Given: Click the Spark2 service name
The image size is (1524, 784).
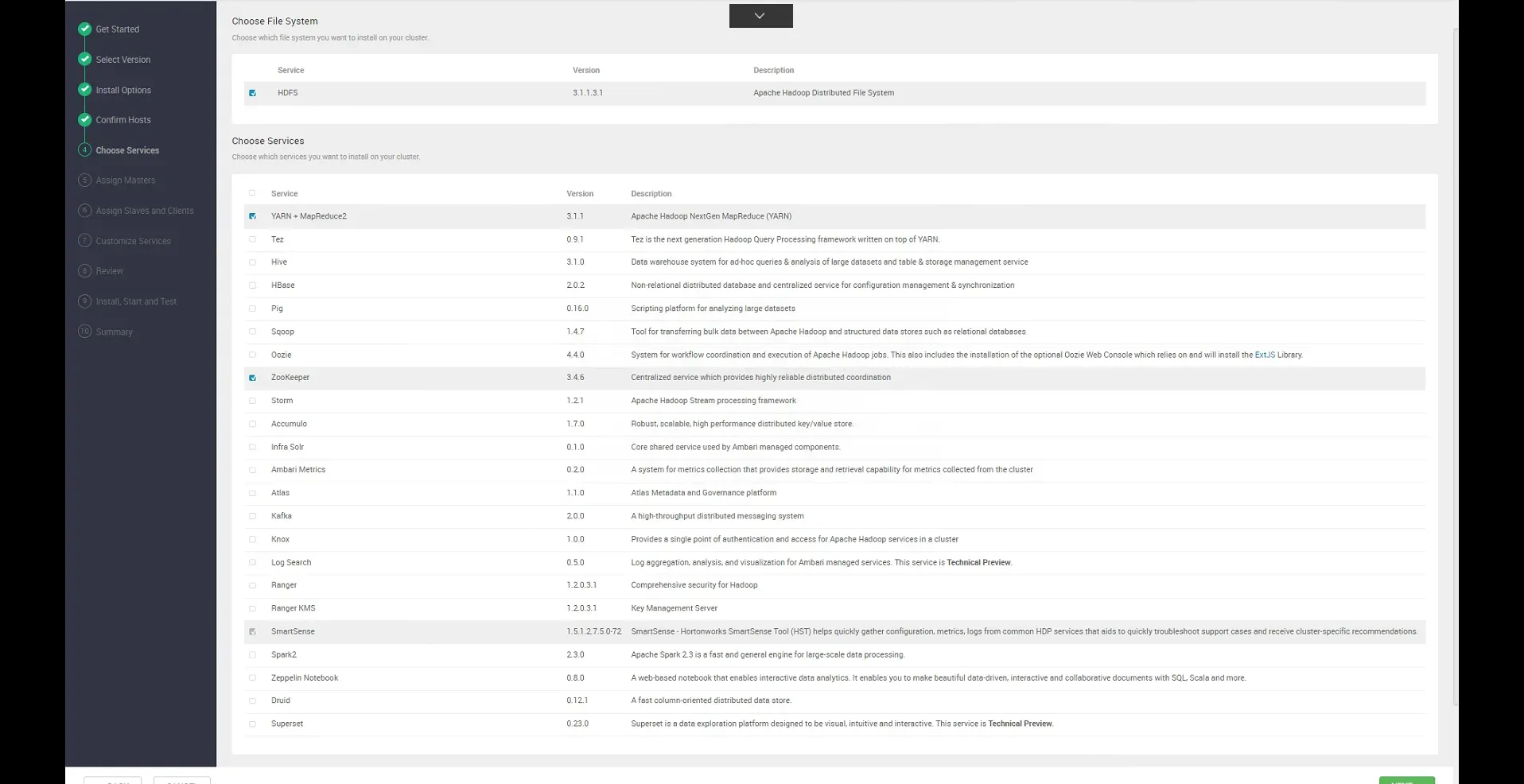Looking at the screenshot, I should tap(283, 655).
